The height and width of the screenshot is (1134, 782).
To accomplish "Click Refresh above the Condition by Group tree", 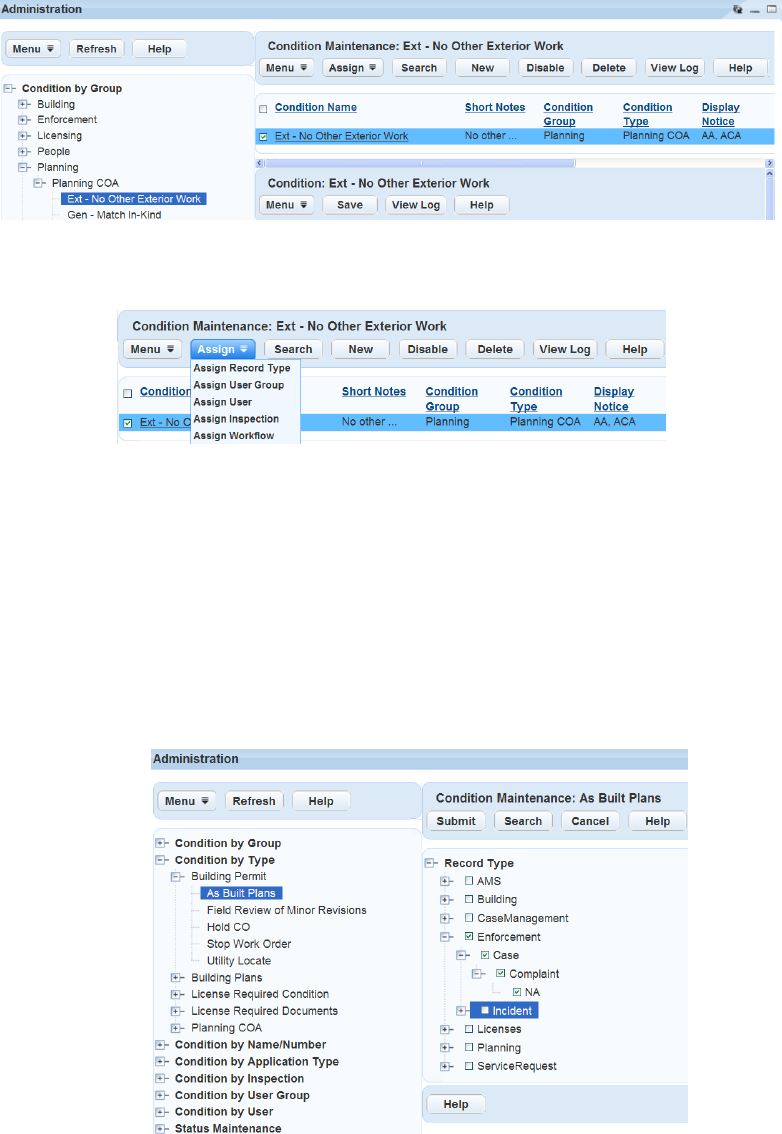I will (96, 48).
